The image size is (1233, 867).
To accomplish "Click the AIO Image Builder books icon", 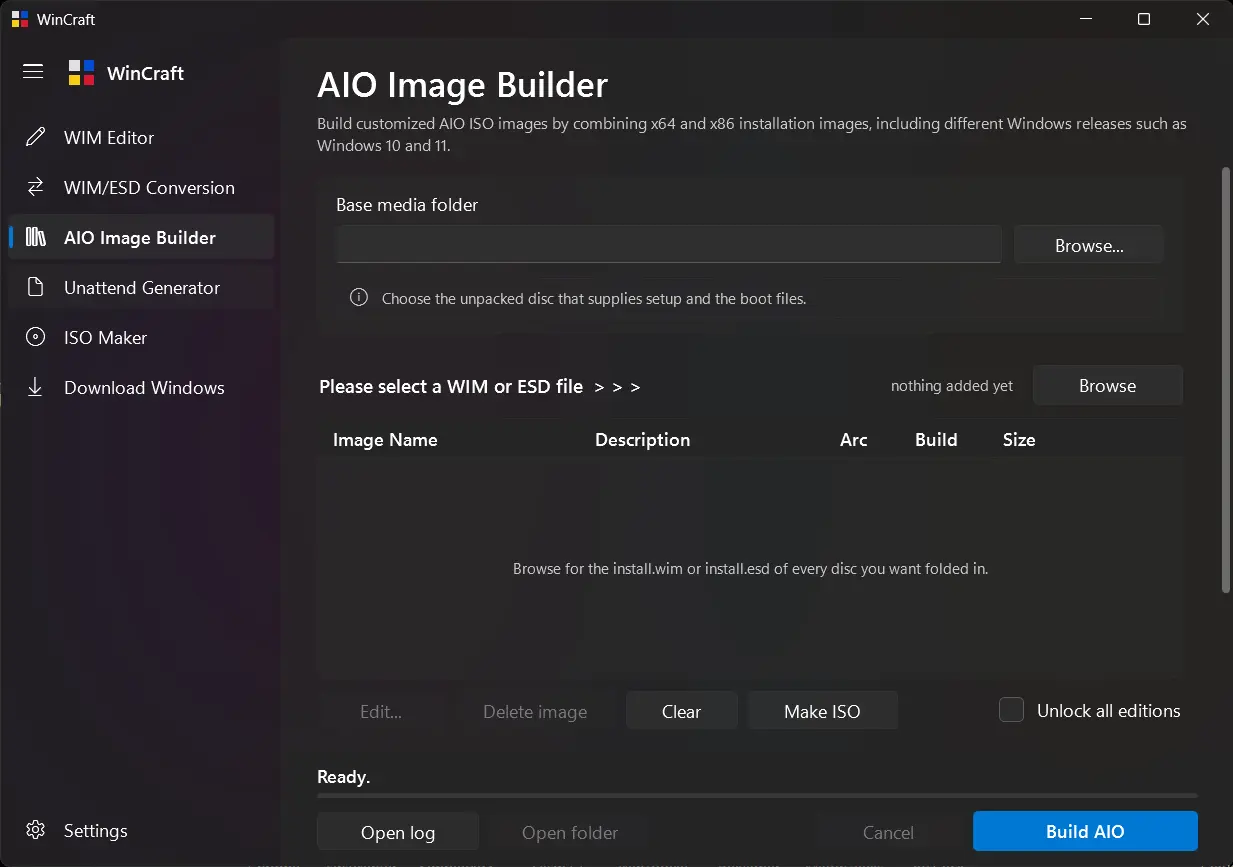I will pos(35,237).
